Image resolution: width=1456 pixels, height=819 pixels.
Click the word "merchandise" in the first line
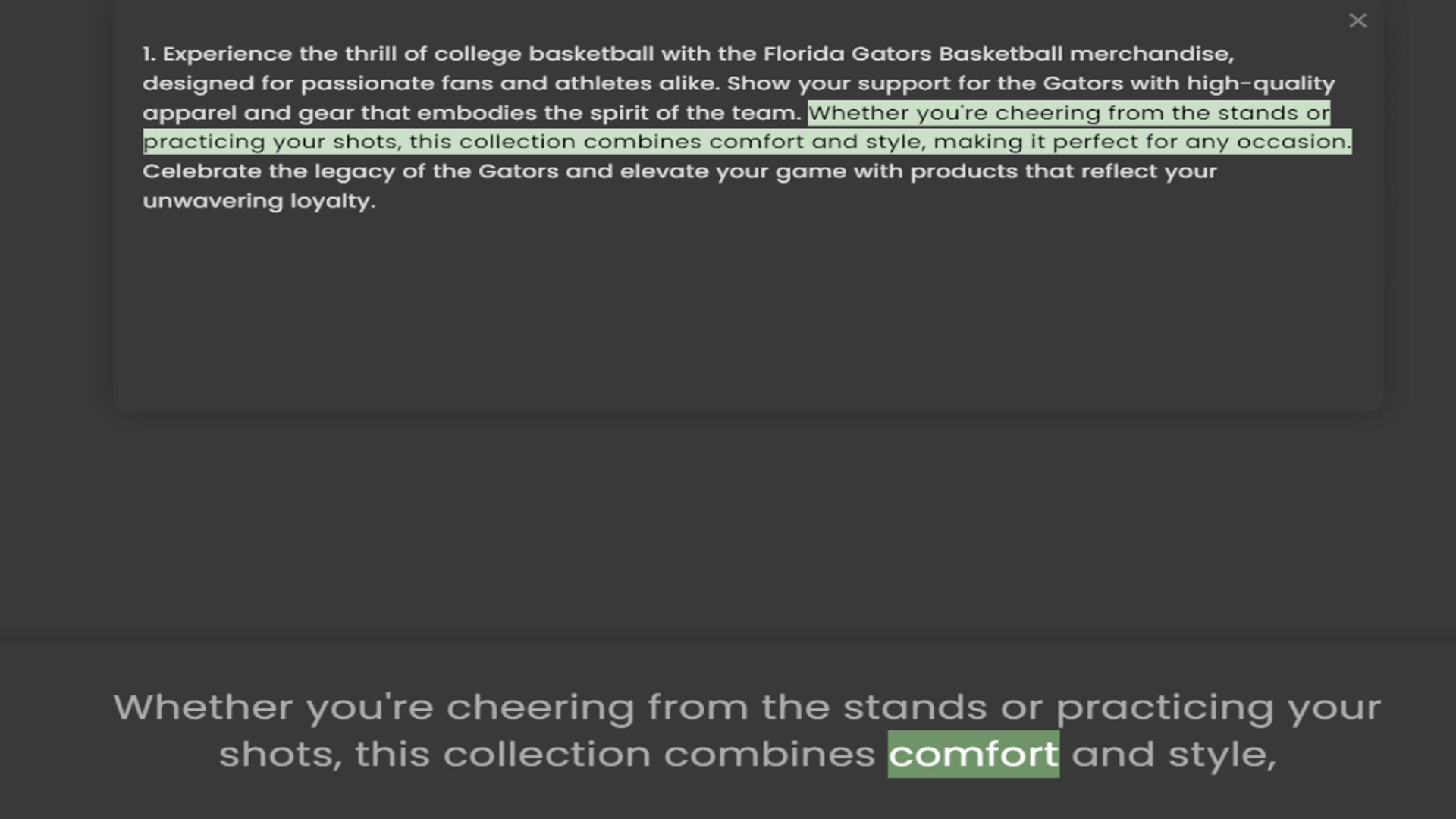point(1150,55)
